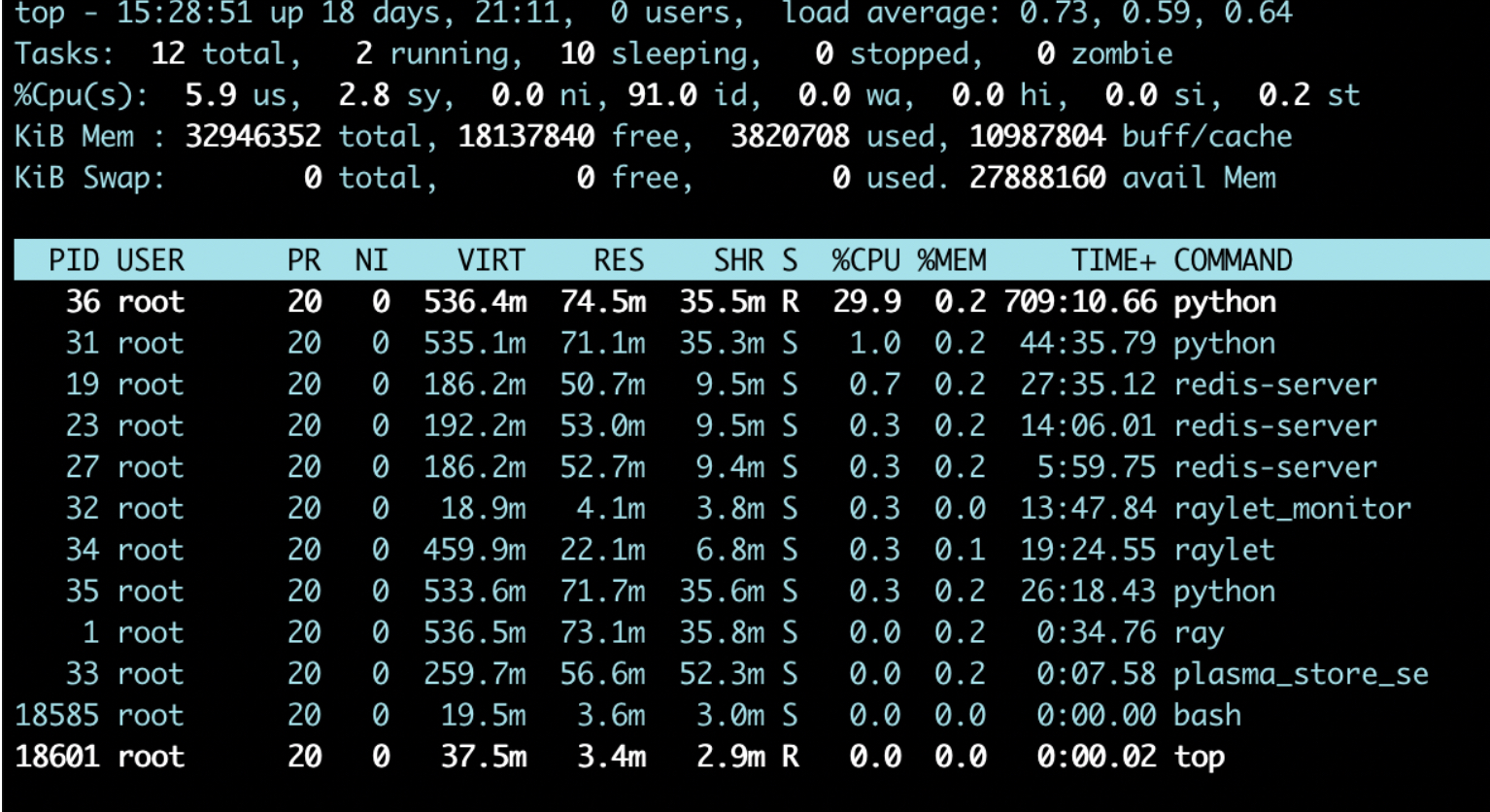
Task: Click the USER column header
Action: (151, 260)
